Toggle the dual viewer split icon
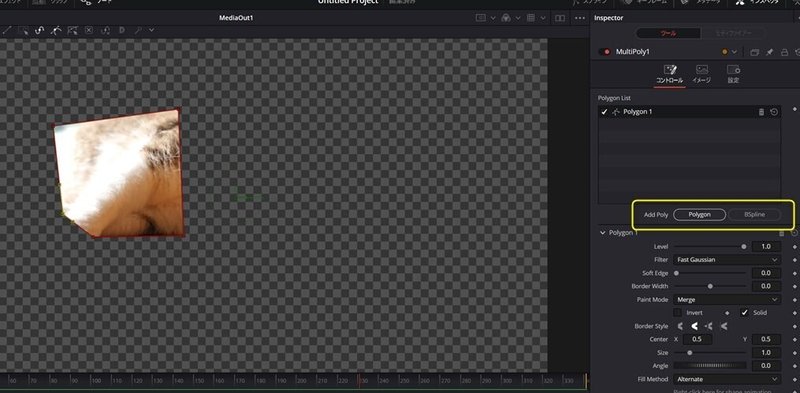Viewport: 800px width, 393px height. 560,18
